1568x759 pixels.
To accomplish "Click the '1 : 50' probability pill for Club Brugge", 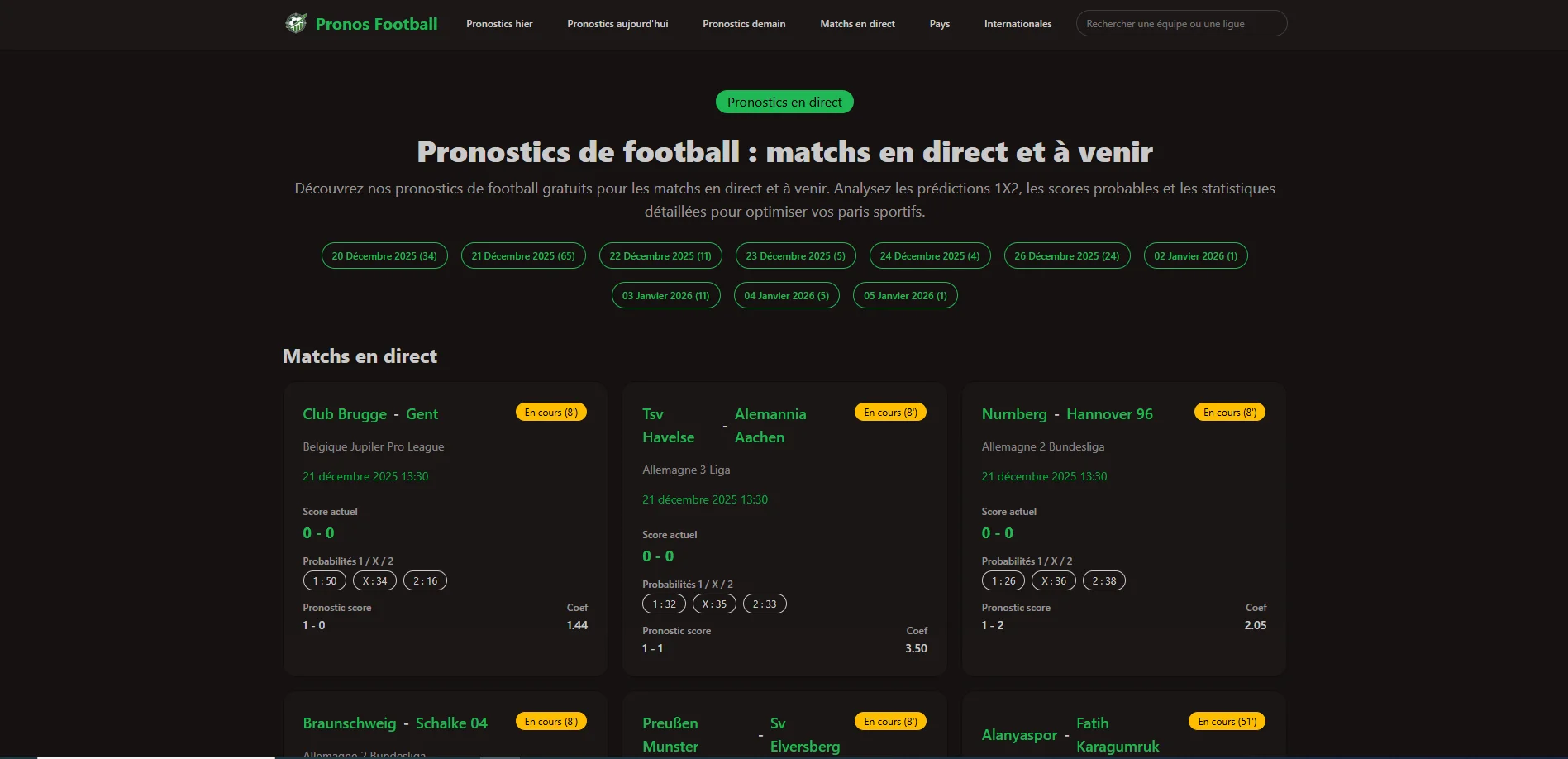I will pos(323,580).
